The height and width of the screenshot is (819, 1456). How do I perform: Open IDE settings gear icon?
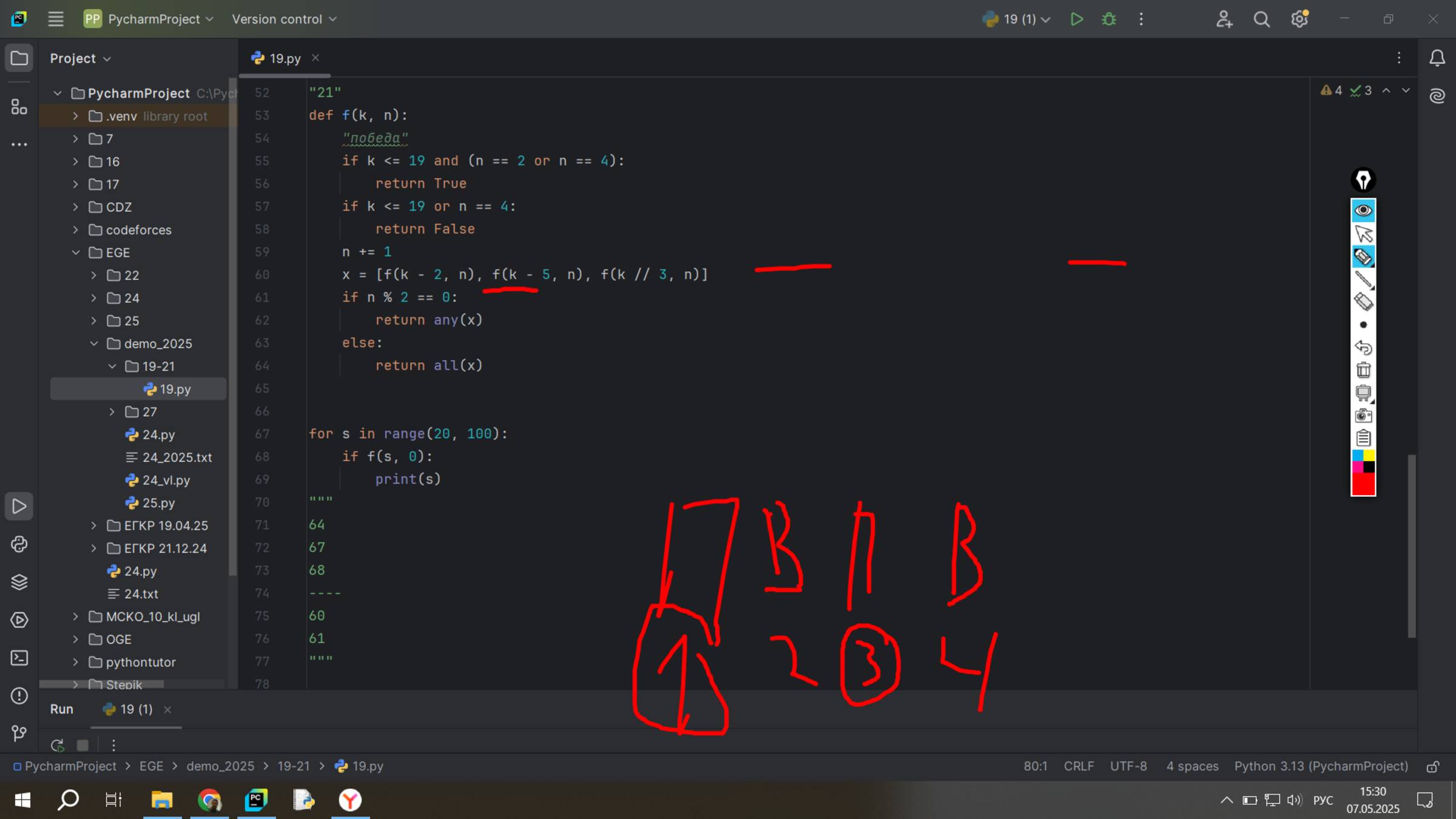click(x=1299, y=19)
